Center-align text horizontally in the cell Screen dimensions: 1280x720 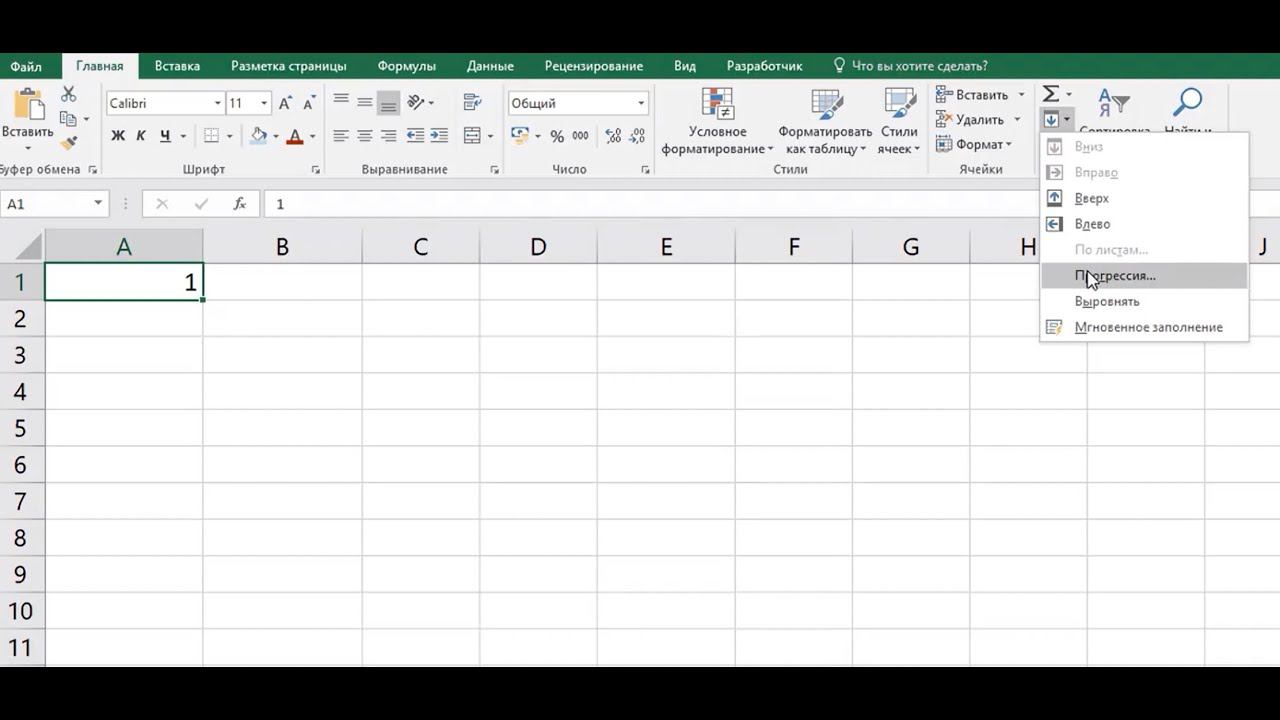pos(365,136)
